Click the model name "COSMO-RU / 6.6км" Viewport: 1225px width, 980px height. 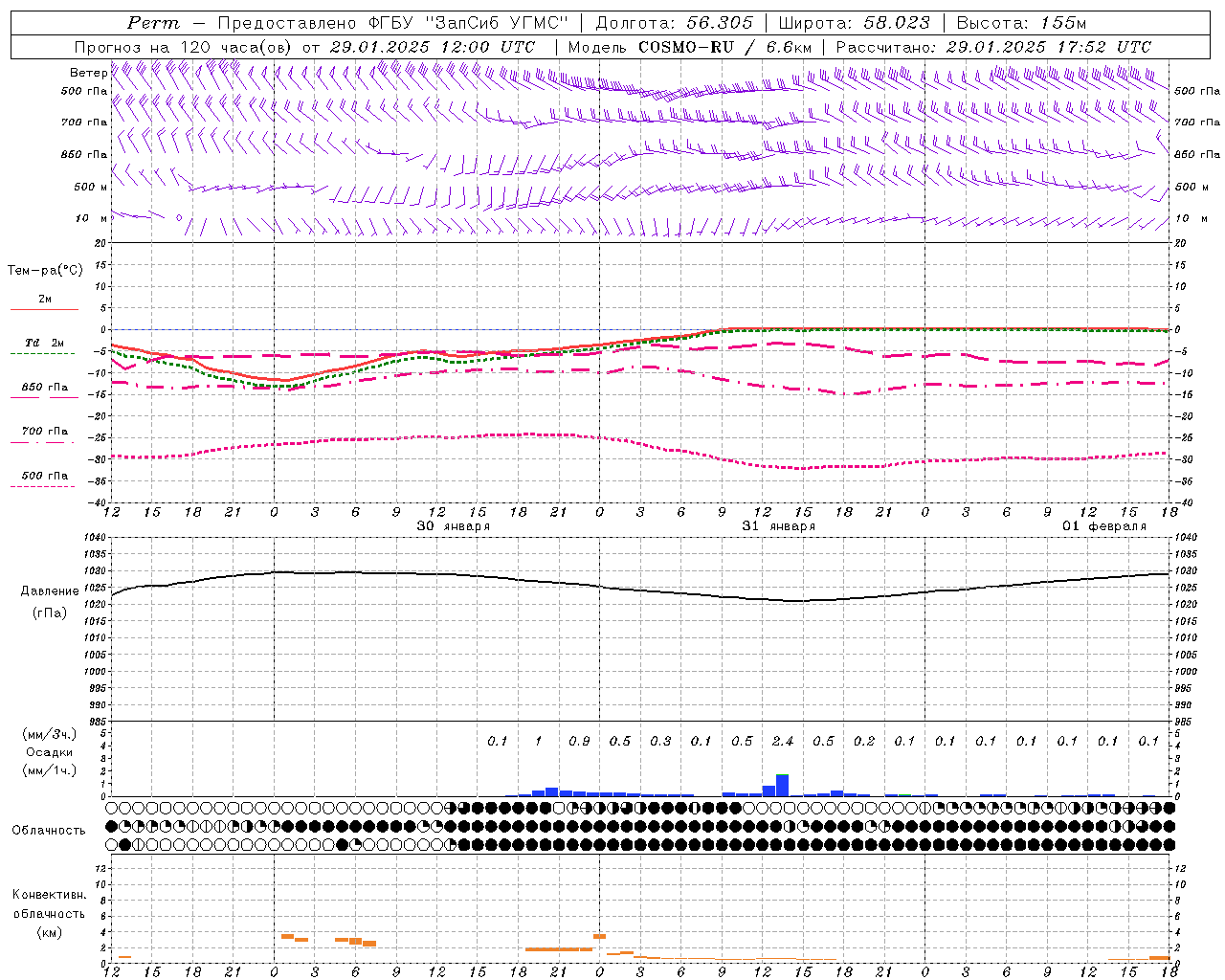pyautogui.click(x=725, y=47)
